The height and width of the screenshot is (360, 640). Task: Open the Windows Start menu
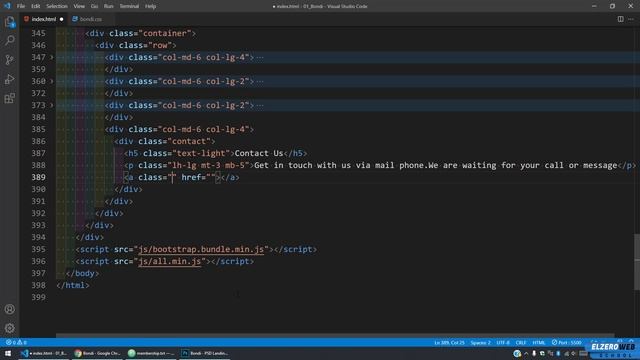(8, 353)
